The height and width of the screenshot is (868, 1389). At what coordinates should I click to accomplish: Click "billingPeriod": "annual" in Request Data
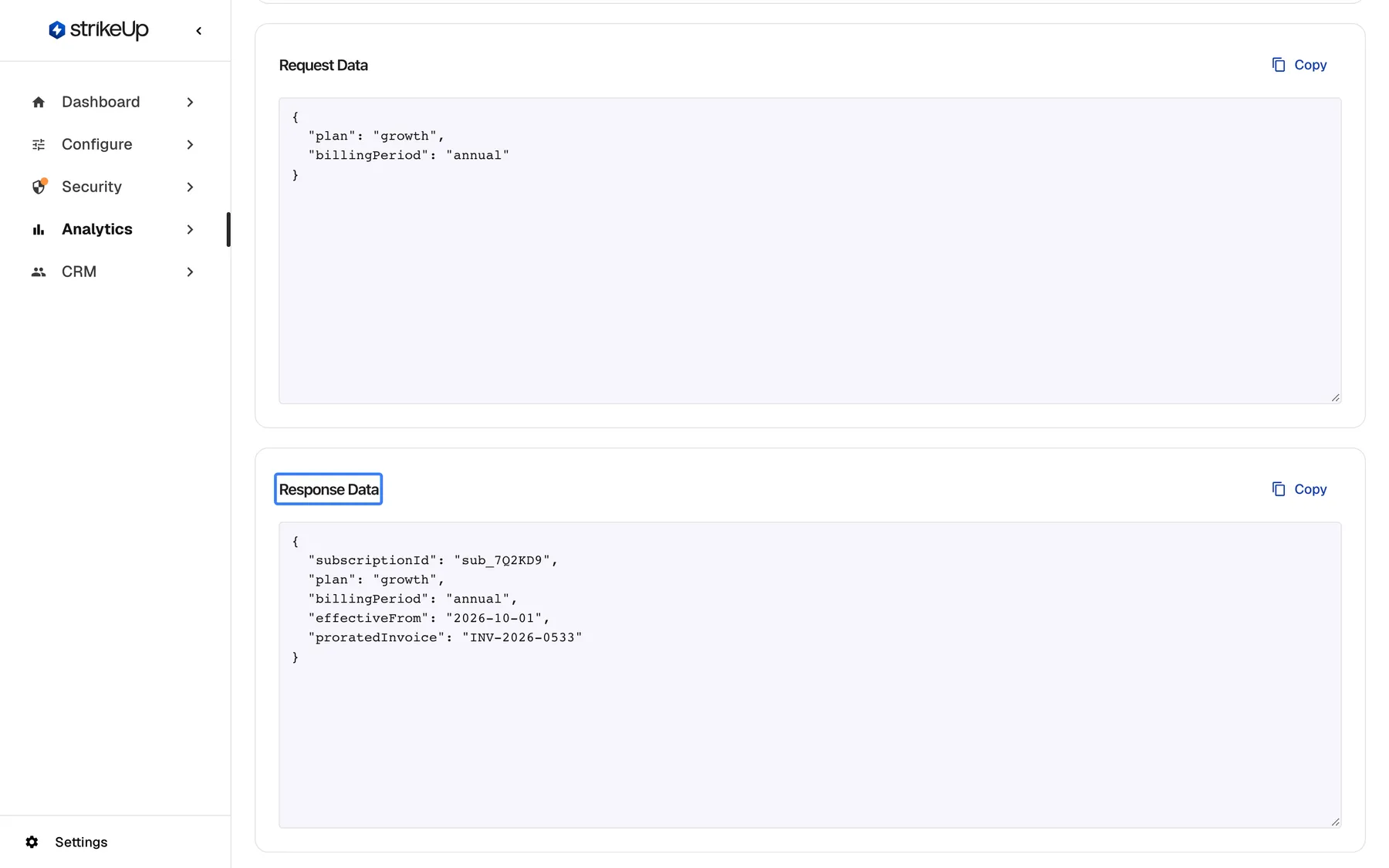(409, 155)
